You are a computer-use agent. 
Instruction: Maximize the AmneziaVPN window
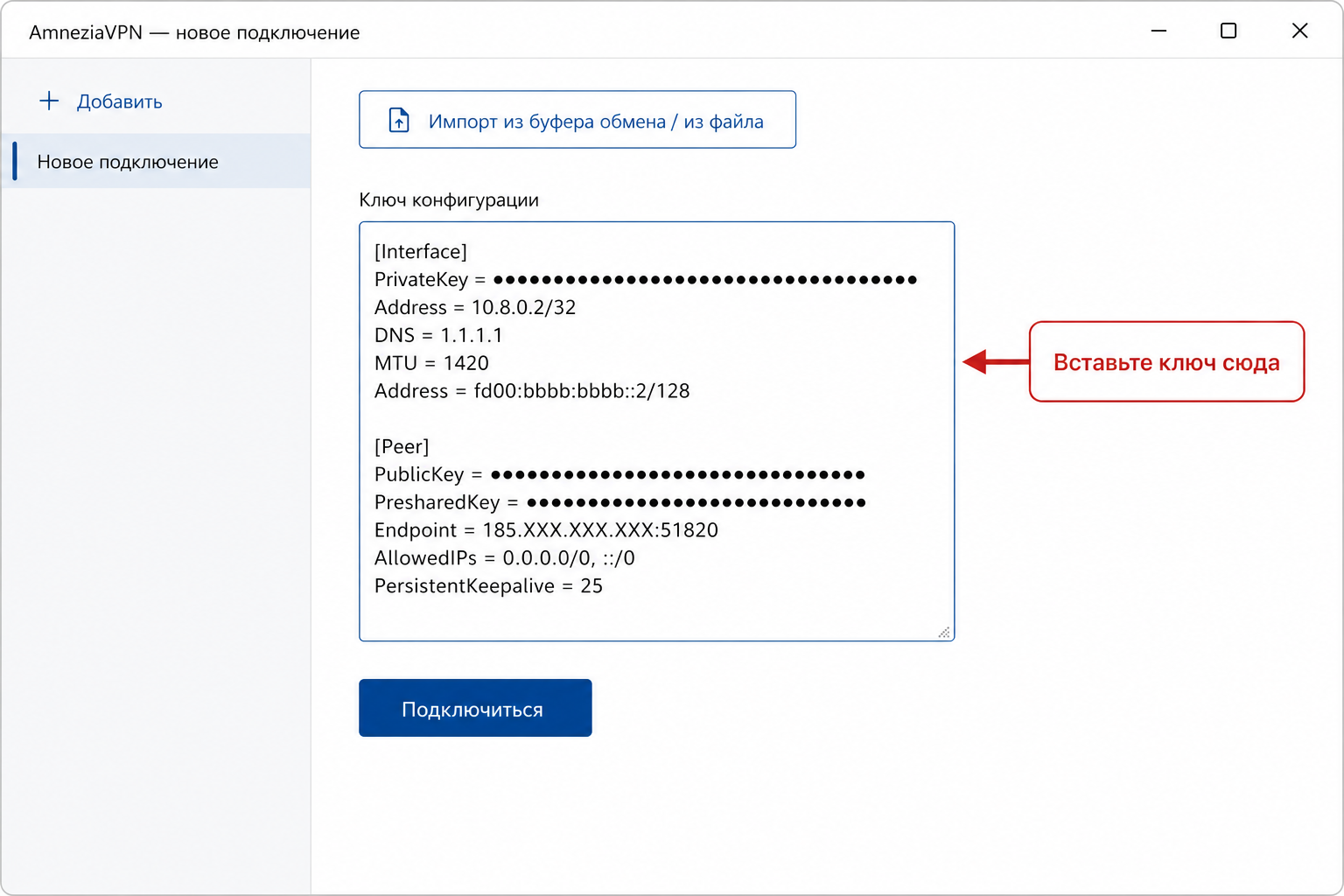pyautogui.click(x=1228, y=31)
